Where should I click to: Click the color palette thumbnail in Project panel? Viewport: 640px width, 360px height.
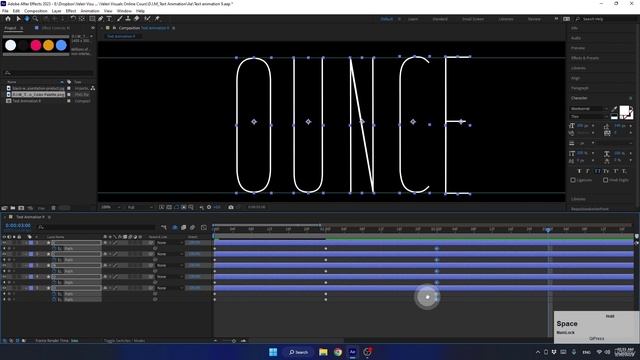(x=36, y=45)
